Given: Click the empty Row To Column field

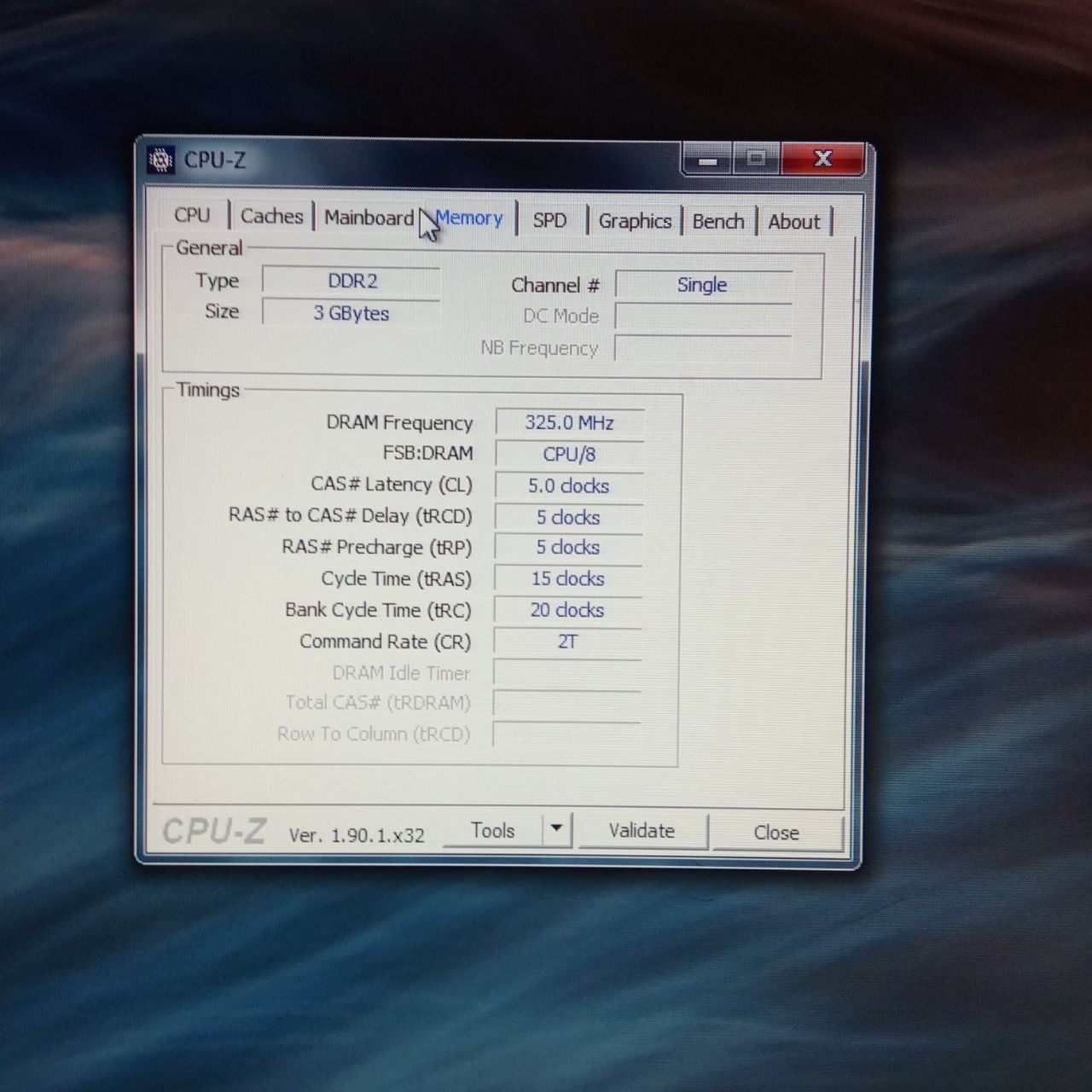Looking at the screenshot, I should [566, 735].
